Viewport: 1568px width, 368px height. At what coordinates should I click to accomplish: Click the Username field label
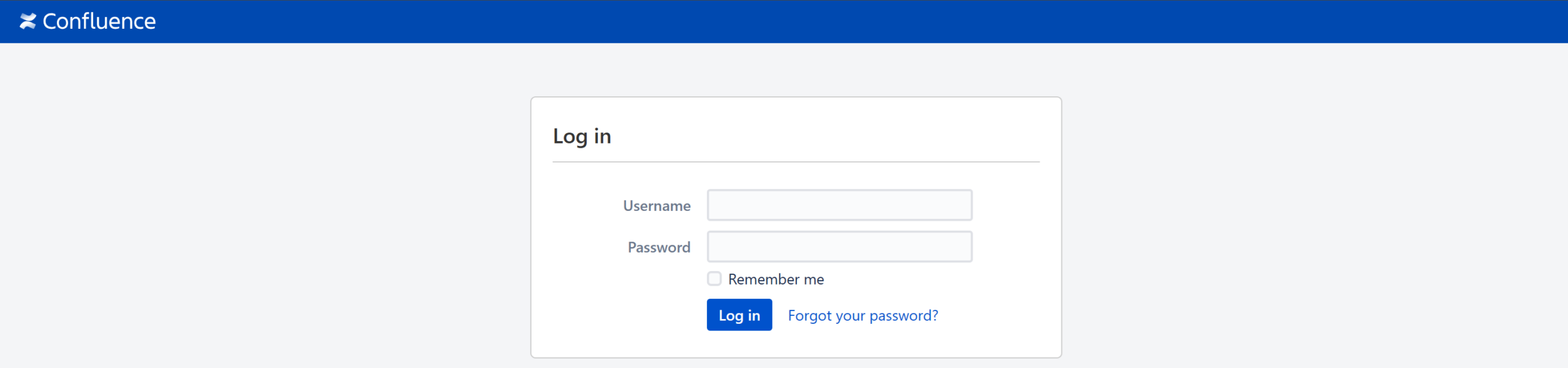tap(657, 206)
